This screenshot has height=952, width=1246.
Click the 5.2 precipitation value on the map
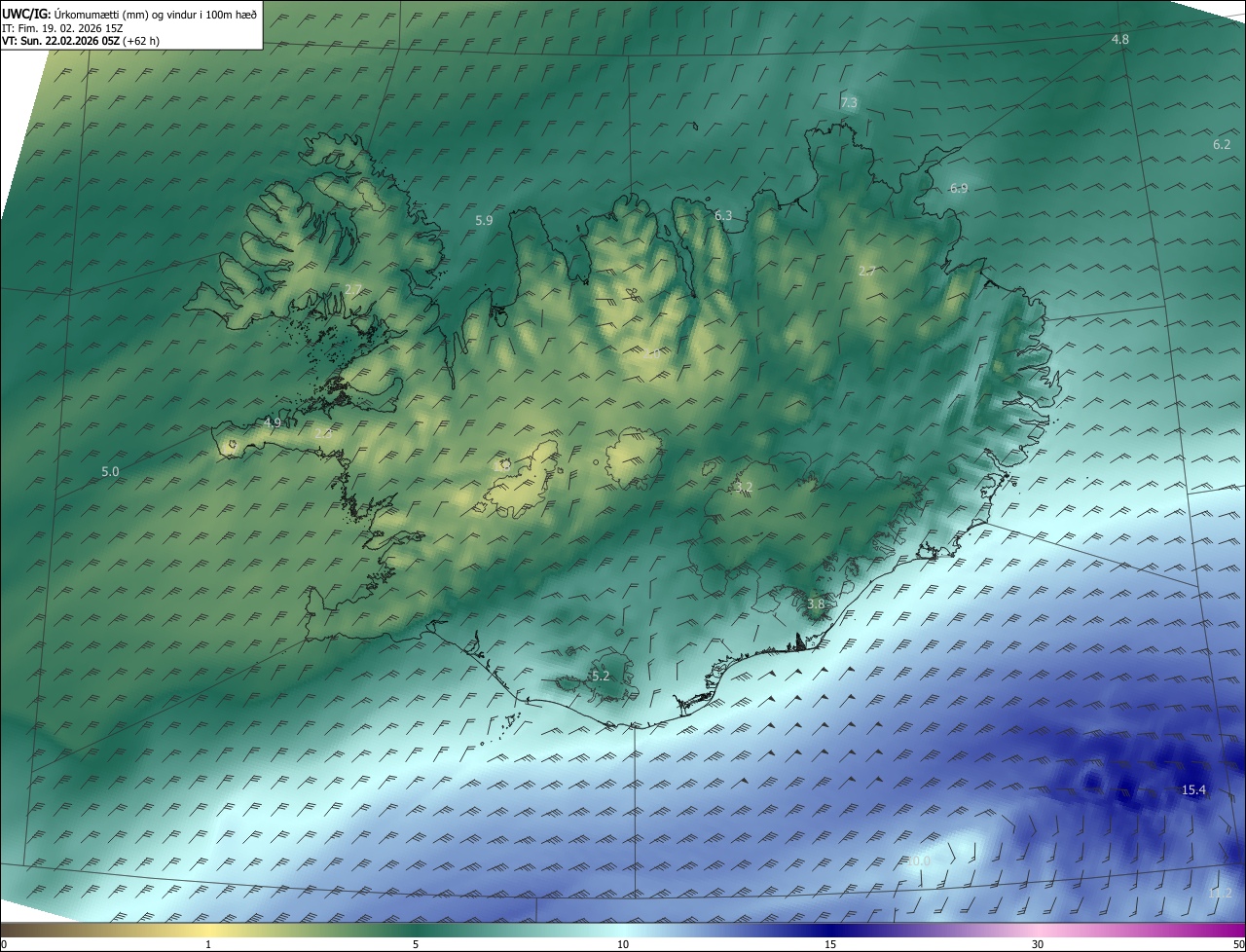tap(601, 676)
